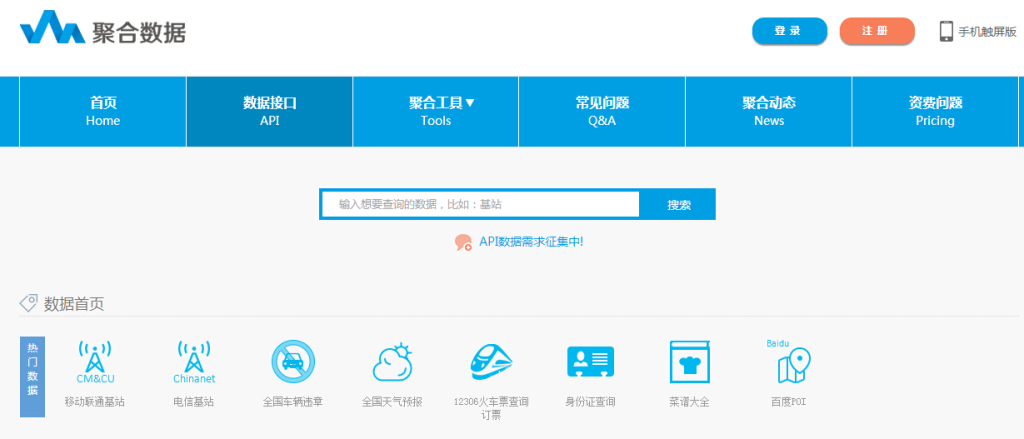Click the 移动联通基站 text label

(95, 402)
